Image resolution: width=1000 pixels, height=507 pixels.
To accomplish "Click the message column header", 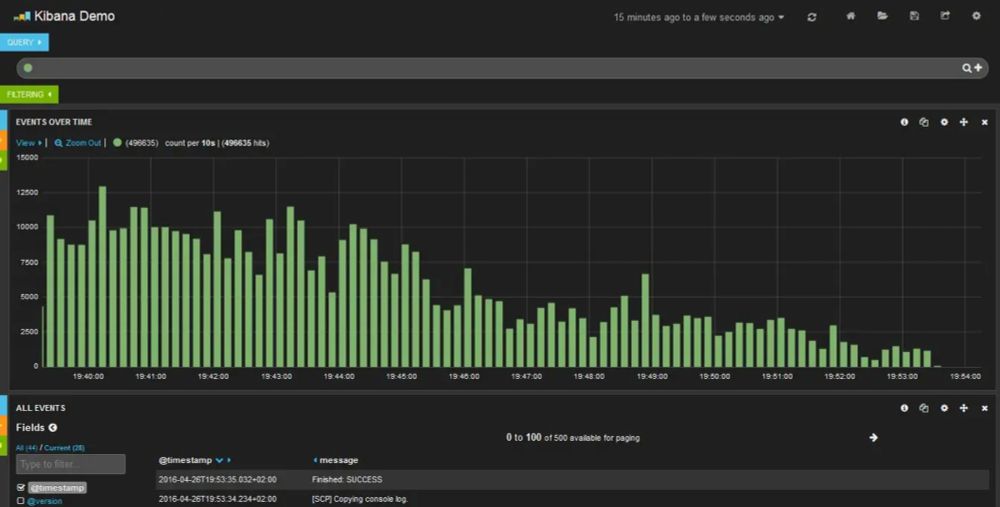I will [x=339, y=460].
